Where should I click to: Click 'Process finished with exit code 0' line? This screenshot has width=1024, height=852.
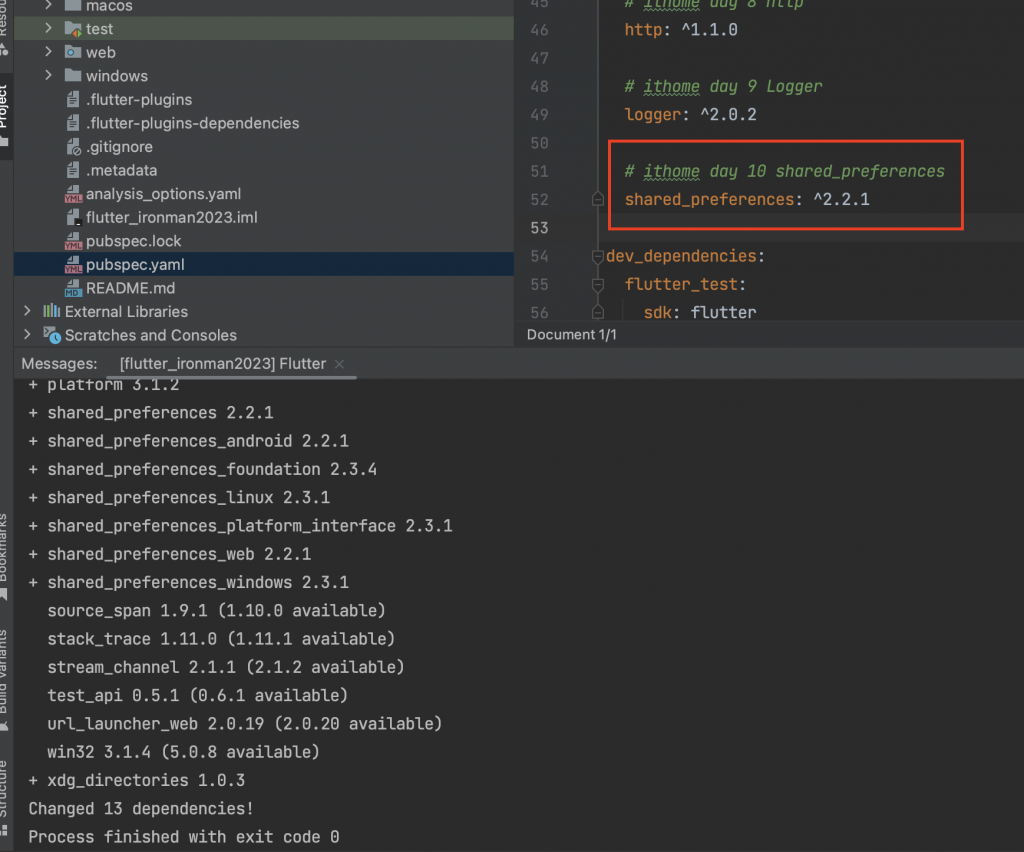(x=184, y=837)
